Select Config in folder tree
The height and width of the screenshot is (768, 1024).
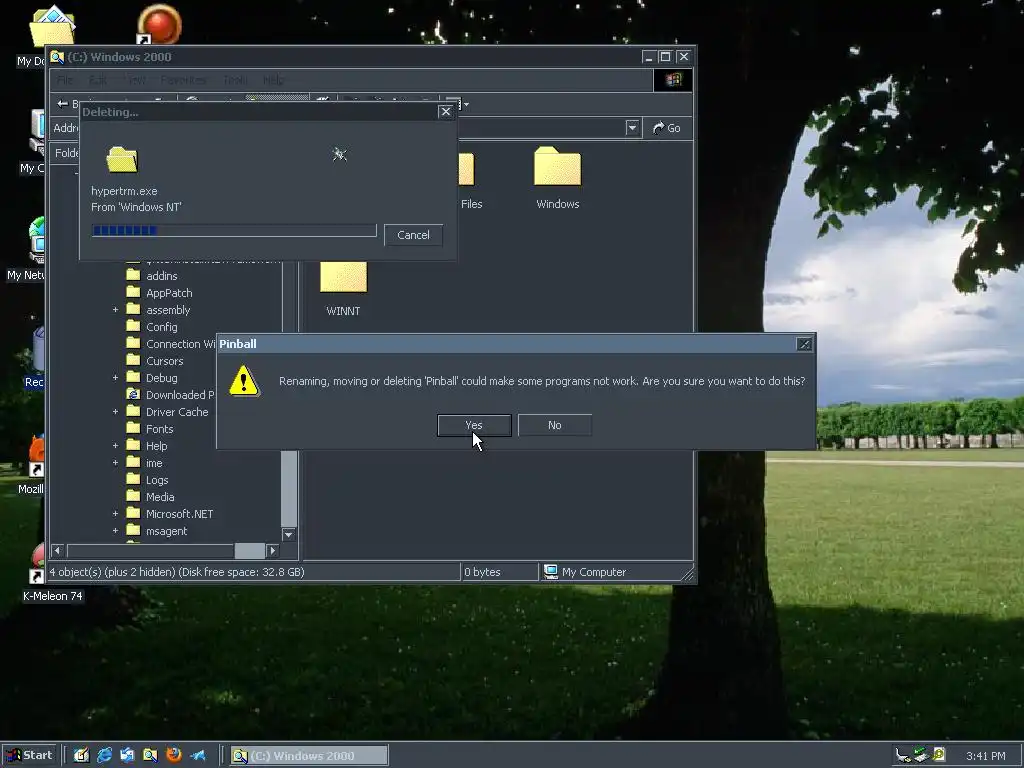[x=161, y=327]
